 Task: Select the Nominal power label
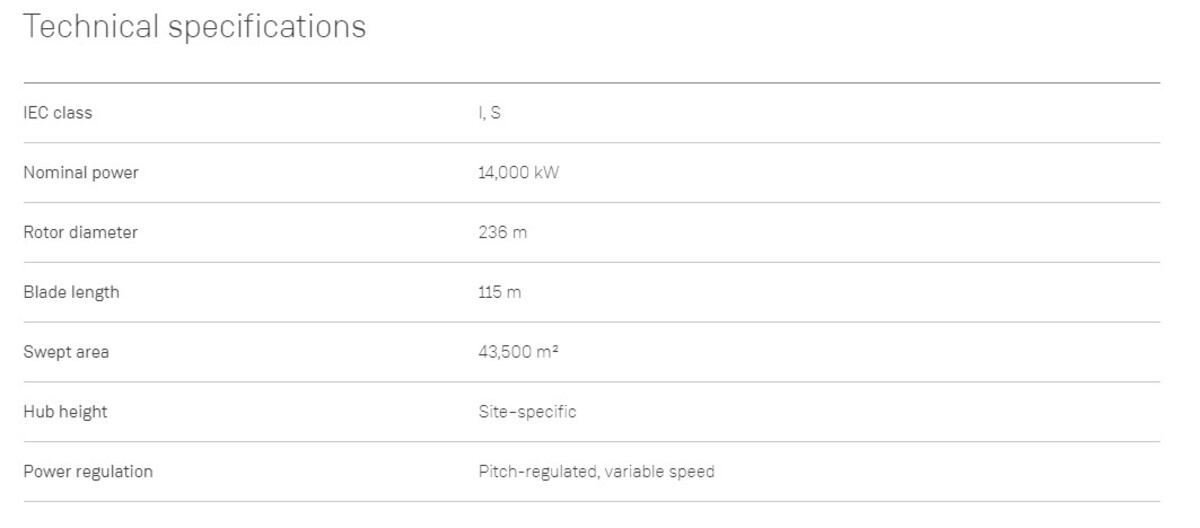81,173
